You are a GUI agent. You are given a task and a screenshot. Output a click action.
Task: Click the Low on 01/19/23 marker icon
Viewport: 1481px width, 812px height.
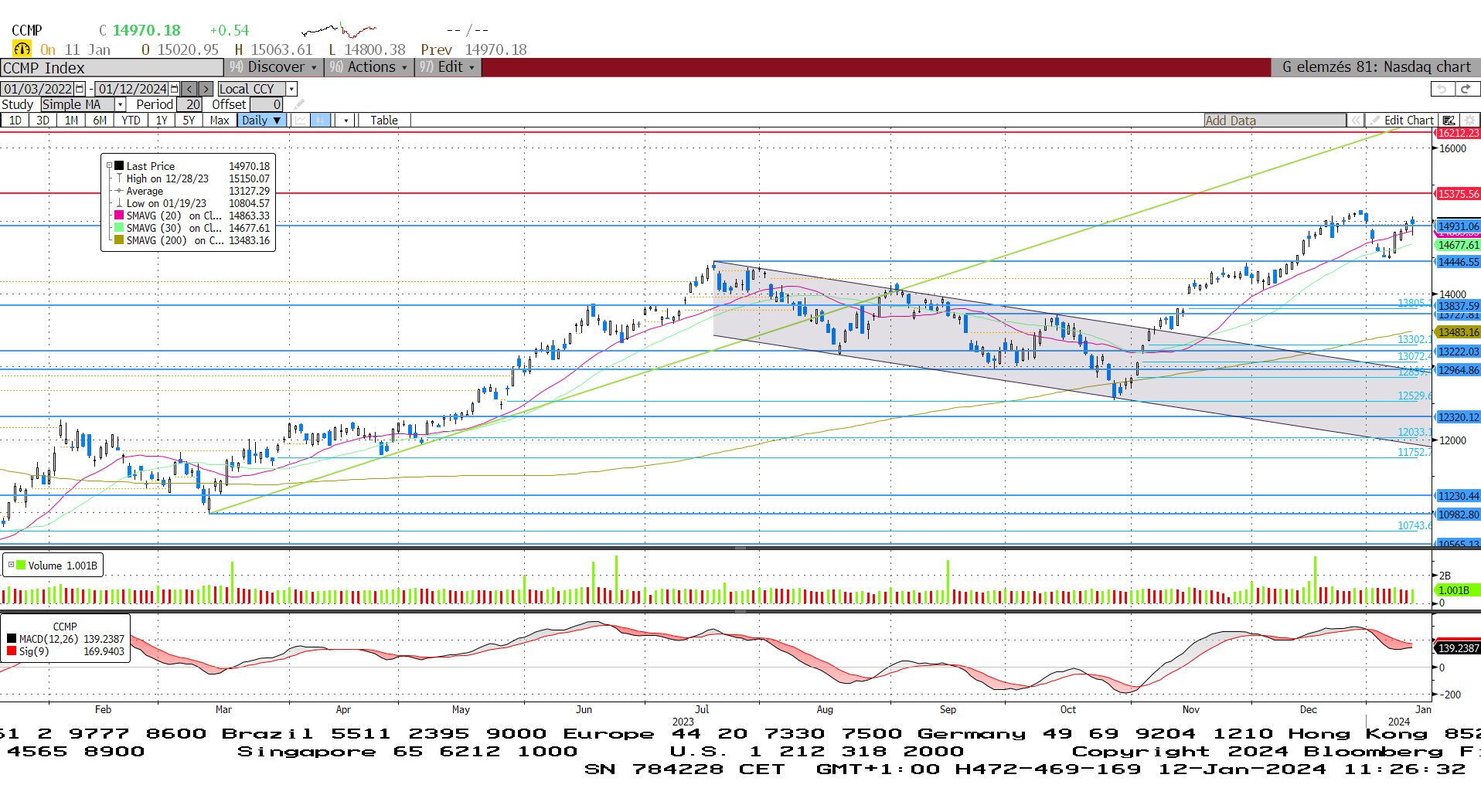(x=119, y=203)
